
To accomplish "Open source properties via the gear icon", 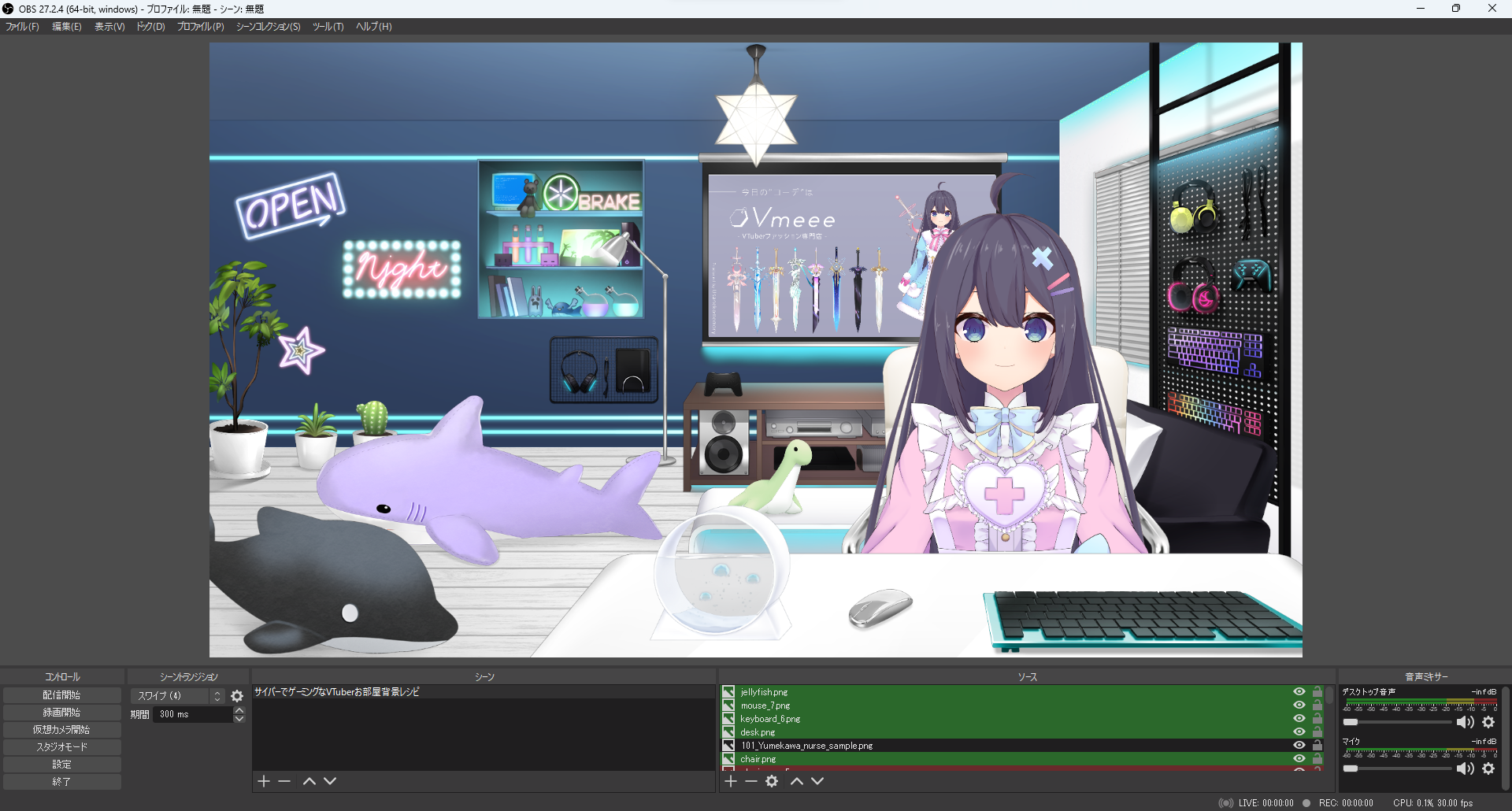I will (772, 781).
